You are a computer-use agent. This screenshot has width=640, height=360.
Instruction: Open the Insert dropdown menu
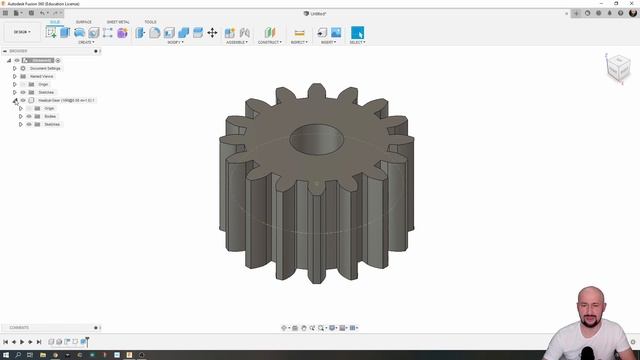pos(329,42)
